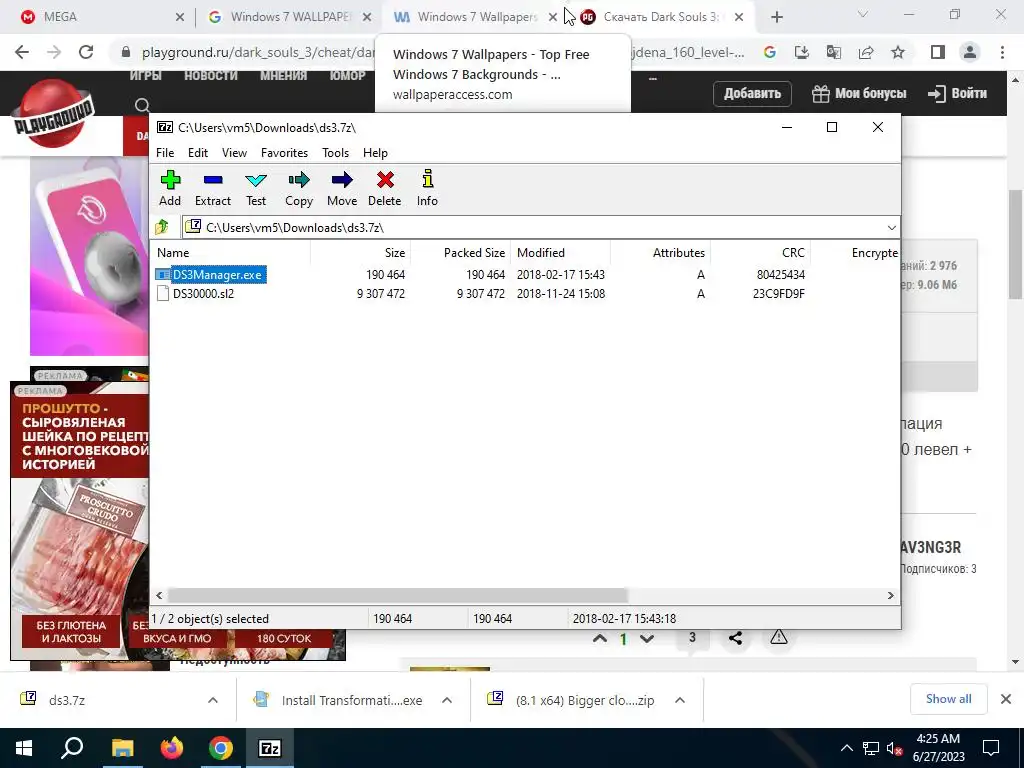Image resolution: width=1024 pixels, height=768 pixels.
Task: Open Firefox from taskbar
Action: click(172, 748)
